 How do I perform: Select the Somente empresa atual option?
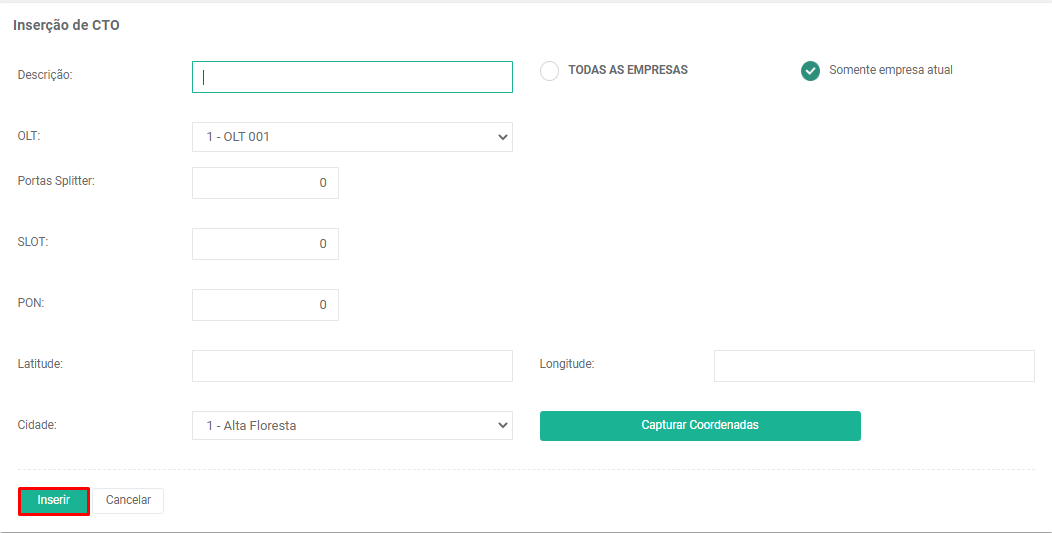pyautogui.click(x=810, y=71)
